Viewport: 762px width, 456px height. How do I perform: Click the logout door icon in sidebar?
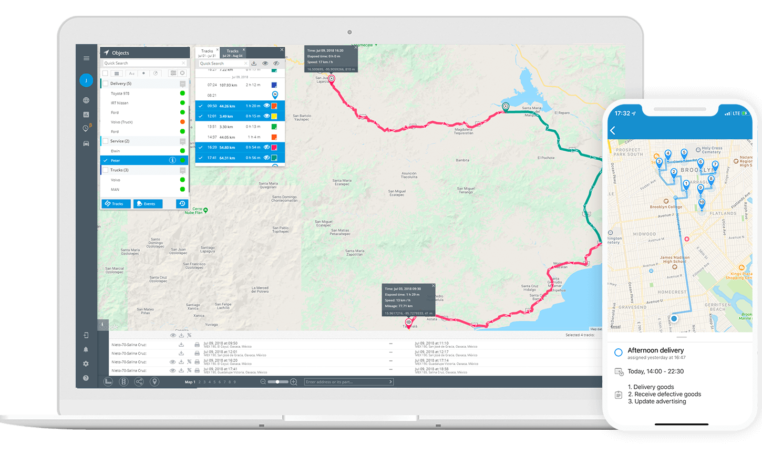(x=86, y=335)
